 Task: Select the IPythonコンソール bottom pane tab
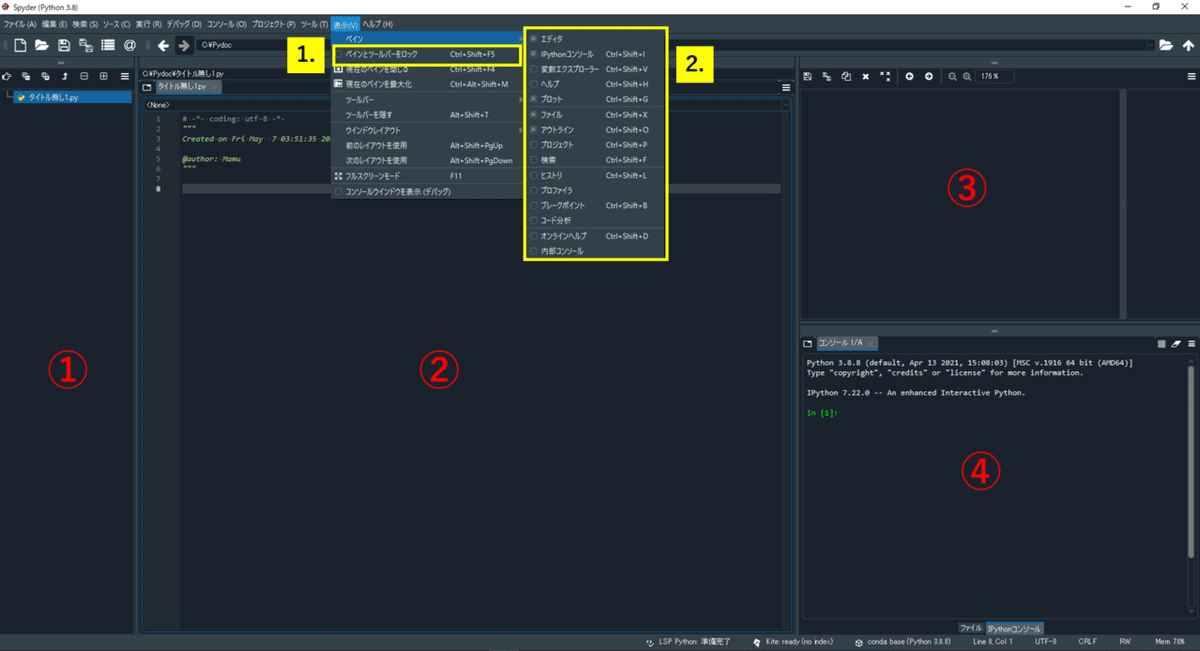[1014, 628]
